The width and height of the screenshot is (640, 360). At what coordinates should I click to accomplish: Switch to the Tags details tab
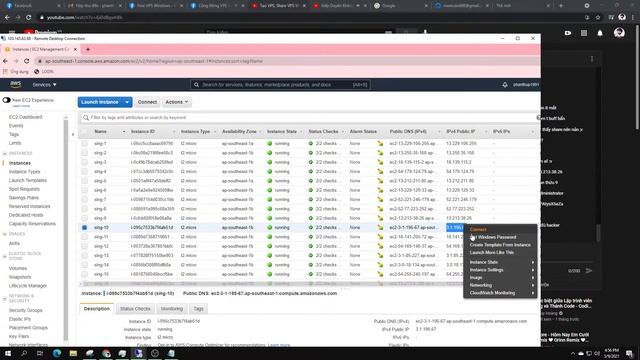click(198, 309)
